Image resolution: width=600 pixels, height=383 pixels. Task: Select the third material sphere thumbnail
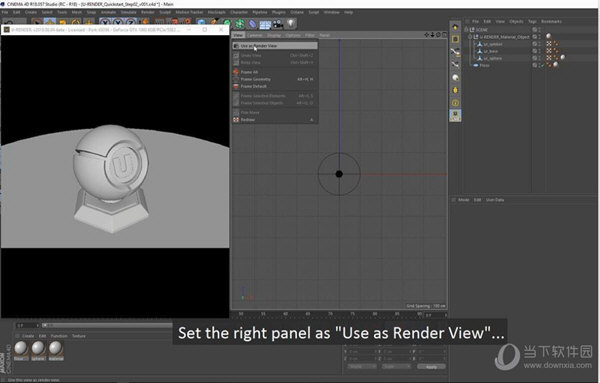tap(55, 350)
